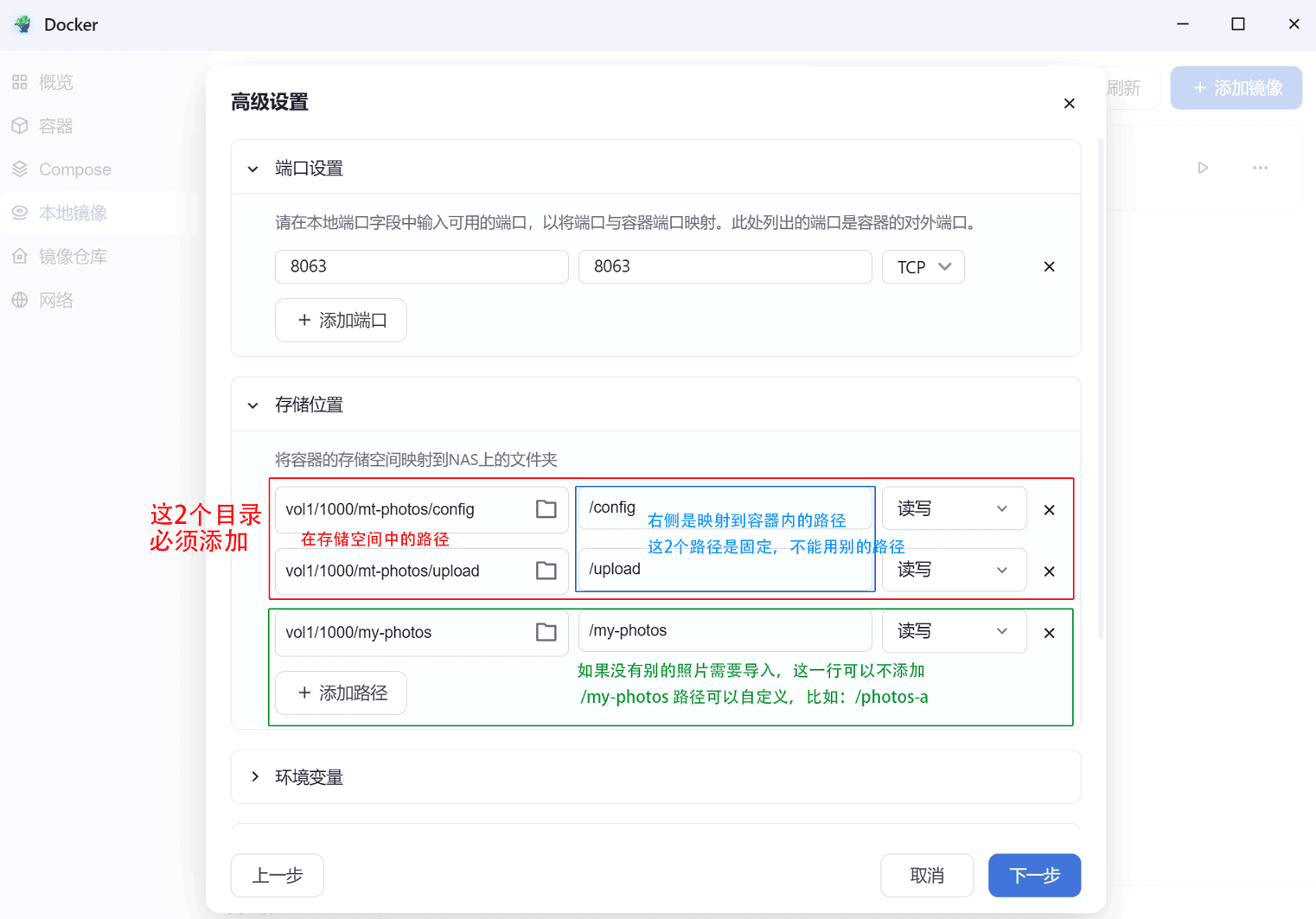The width and height of the screenshot is (1316, 919).
Task: Open 读写 permission dropdown for /my-photos
Action: click(954, 631)
